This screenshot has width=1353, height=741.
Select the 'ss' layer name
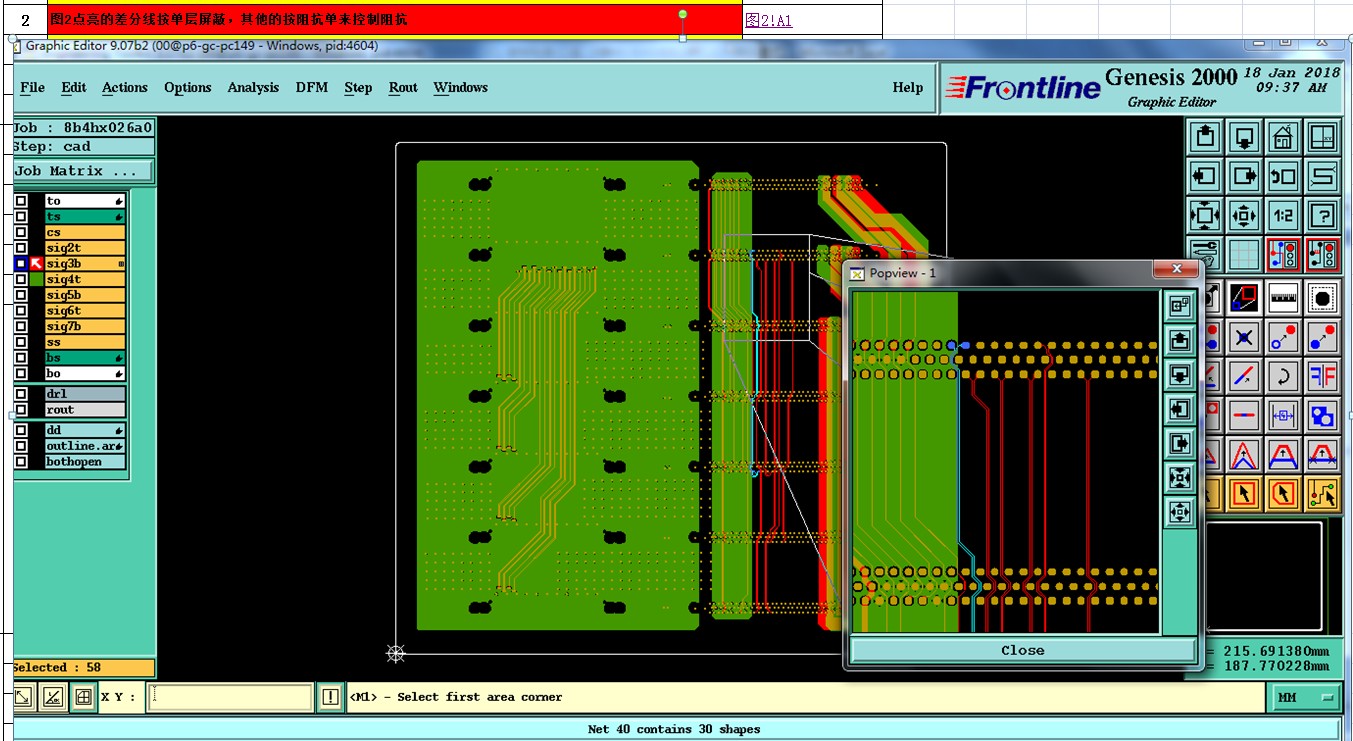[85, 342]
